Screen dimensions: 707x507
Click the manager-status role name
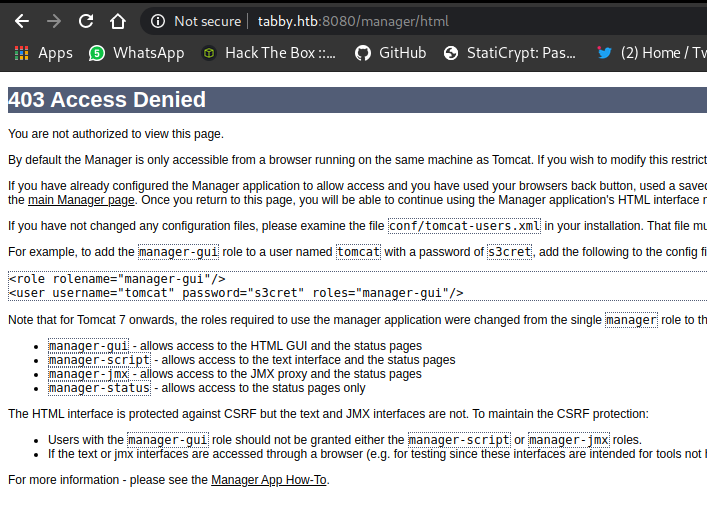[99, 388]
